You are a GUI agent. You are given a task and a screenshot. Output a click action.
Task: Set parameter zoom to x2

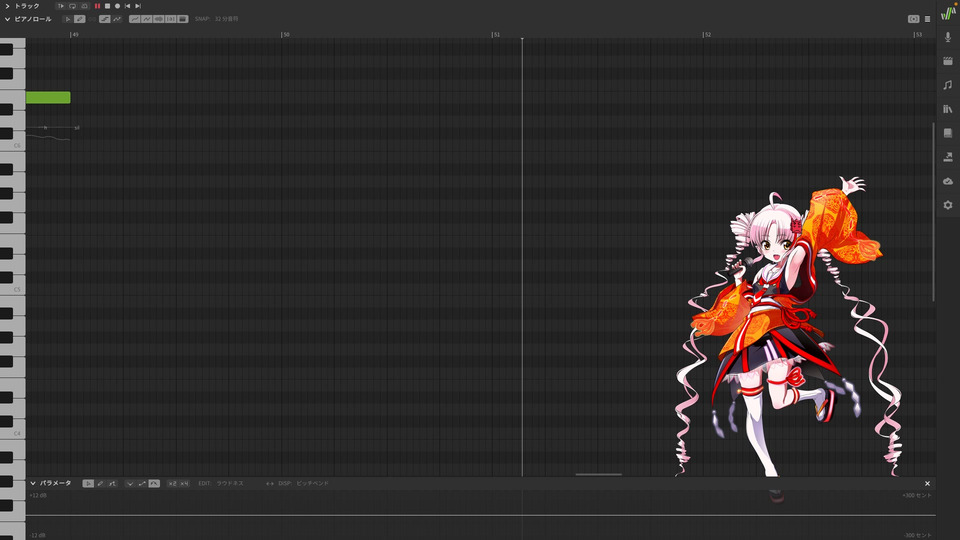(172, 484)
